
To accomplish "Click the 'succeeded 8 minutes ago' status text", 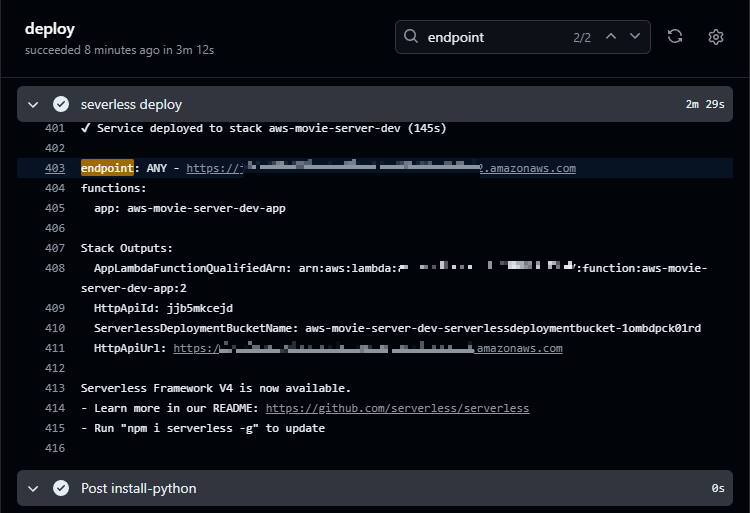I will tap(120, 50).
